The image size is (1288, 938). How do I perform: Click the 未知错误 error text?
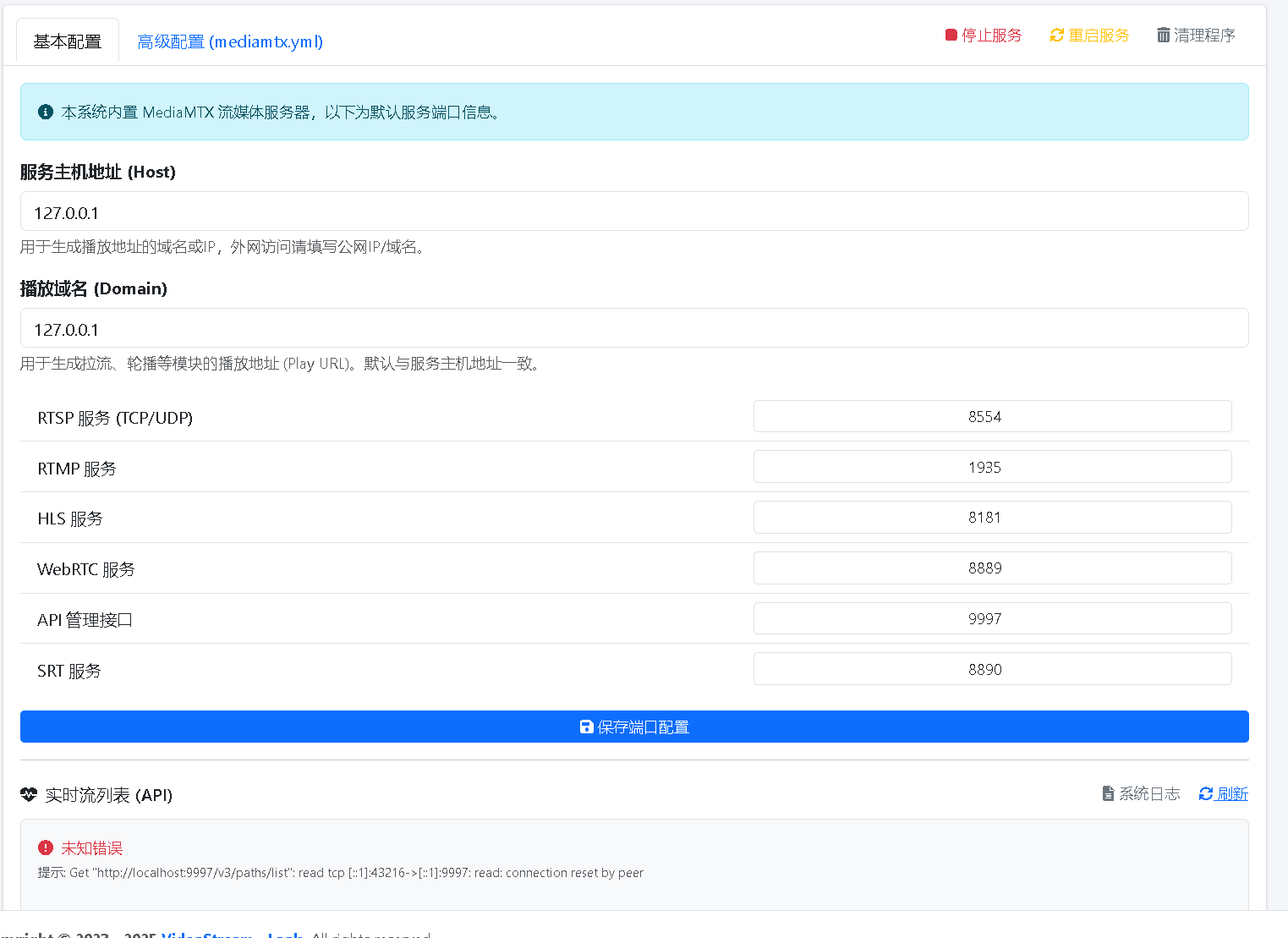[x=92, y=847]
